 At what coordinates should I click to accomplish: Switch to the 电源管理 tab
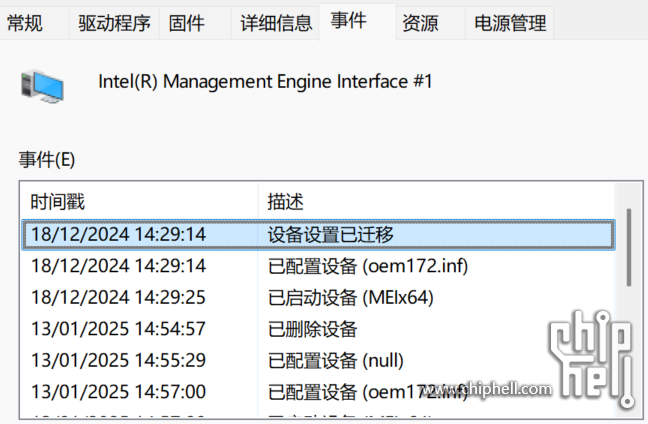click(x=510, y=23)
